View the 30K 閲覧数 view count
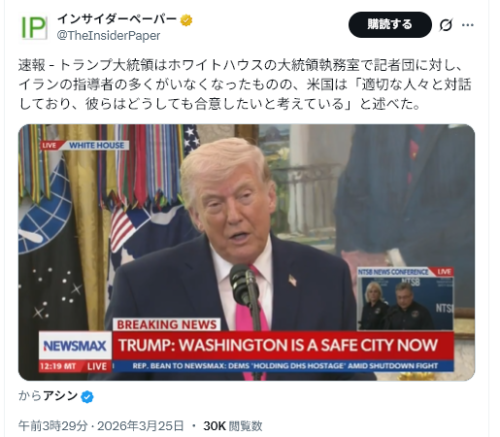The width and height of the screenshot is (500, 437). click(x=233, y=426)
